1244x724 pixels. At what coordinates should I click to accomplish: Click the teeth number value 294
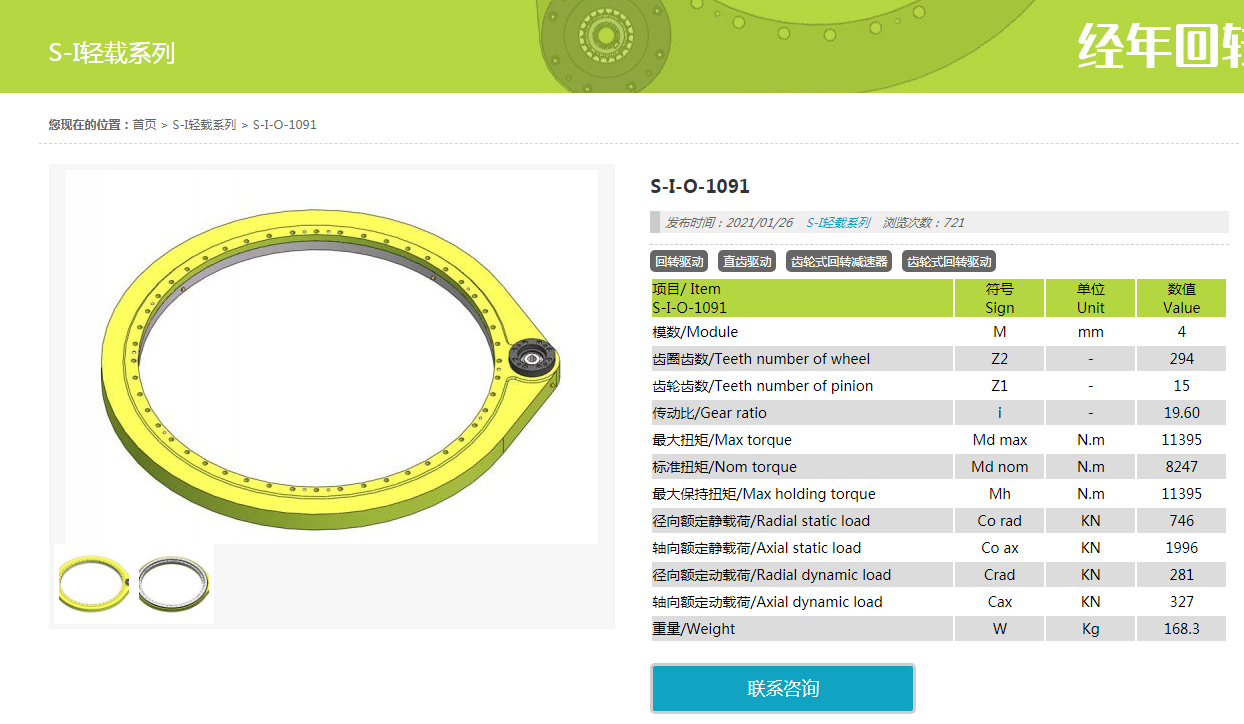click(x=1182, y=359)
